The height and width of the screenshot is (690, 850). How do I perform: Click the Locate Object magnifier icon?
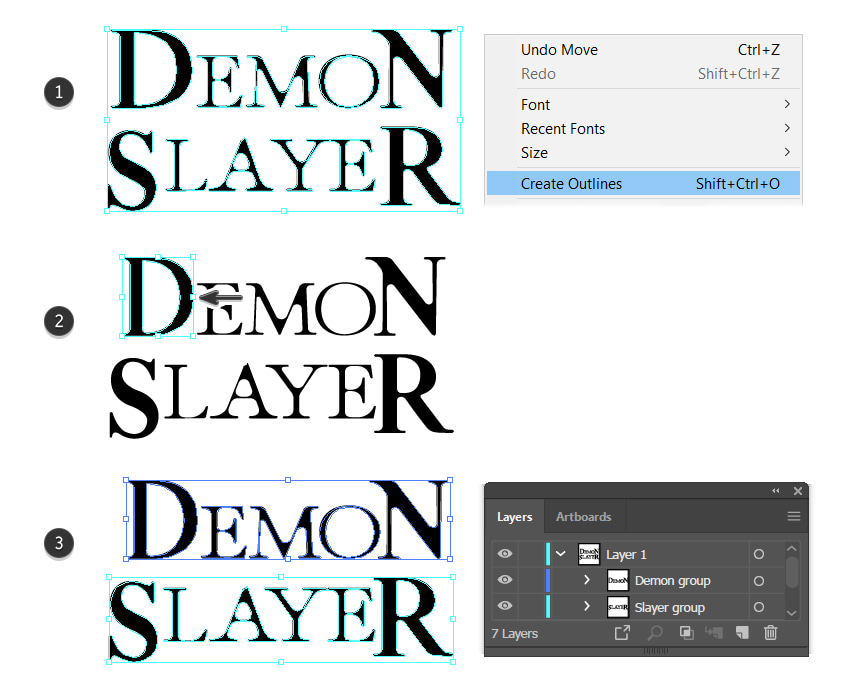pos(655,633)
